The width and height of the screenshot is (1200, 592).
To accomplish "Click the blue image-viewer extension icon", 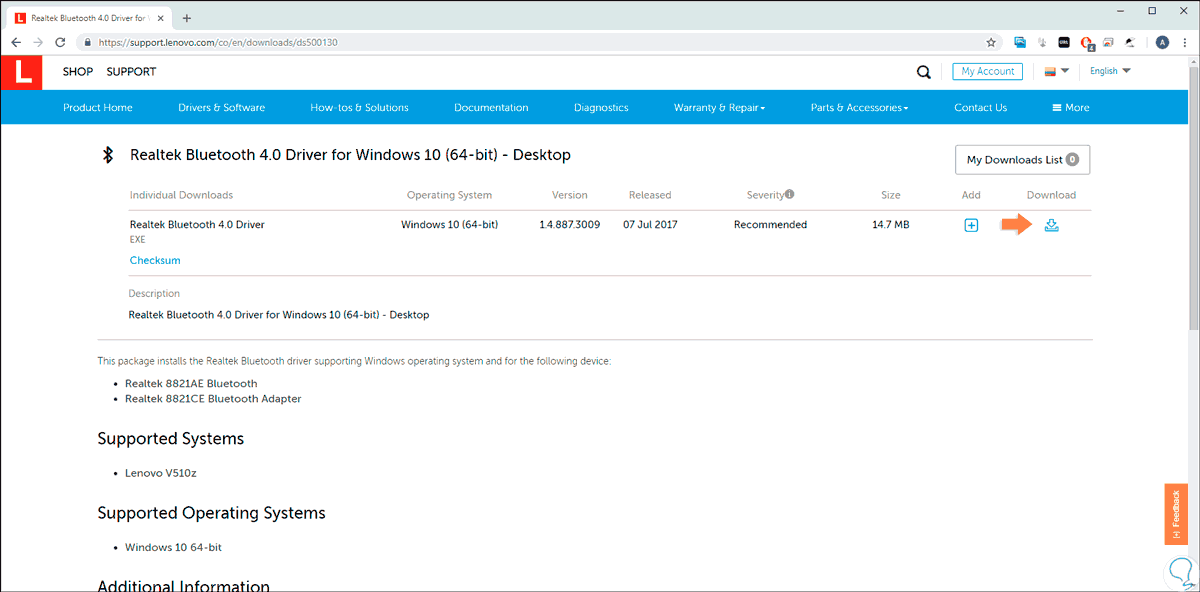I will pos(1020,43).
